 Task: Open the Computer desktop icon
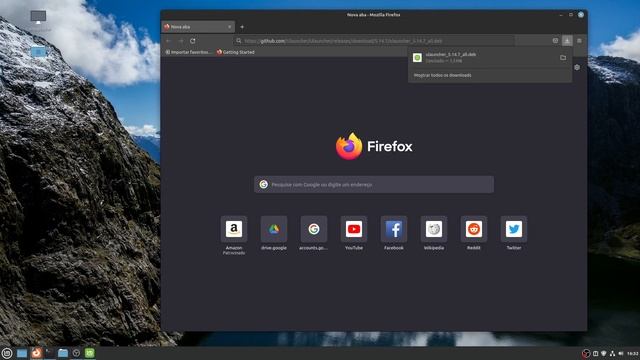coord(38,17)
